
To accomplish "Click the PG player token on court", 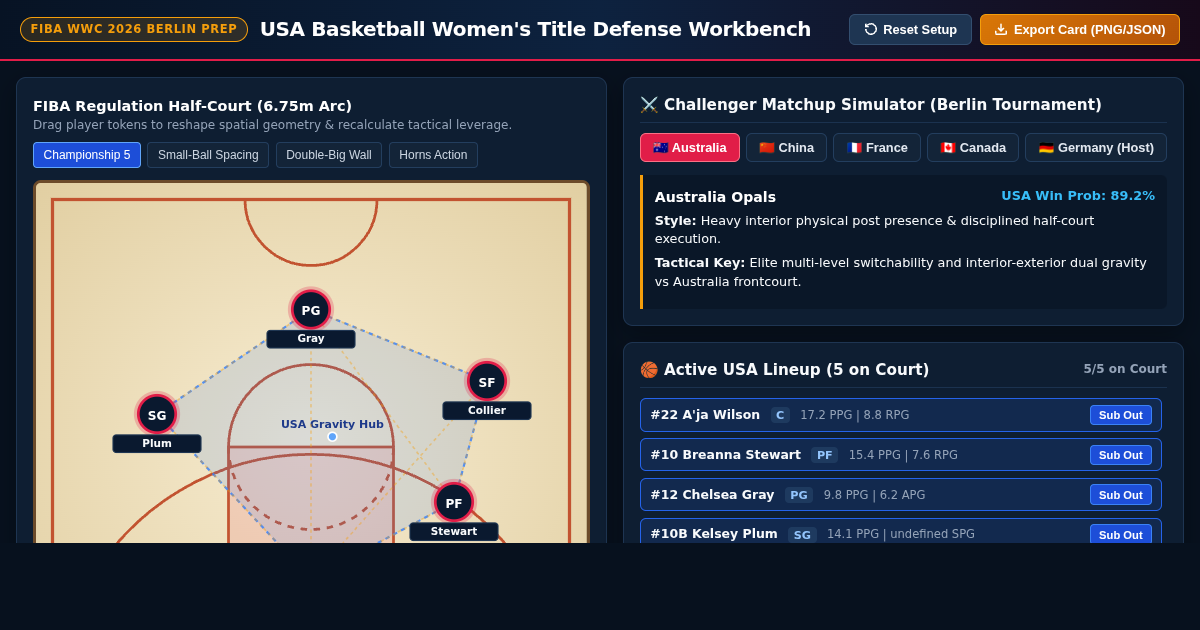I will click(311, 310).
